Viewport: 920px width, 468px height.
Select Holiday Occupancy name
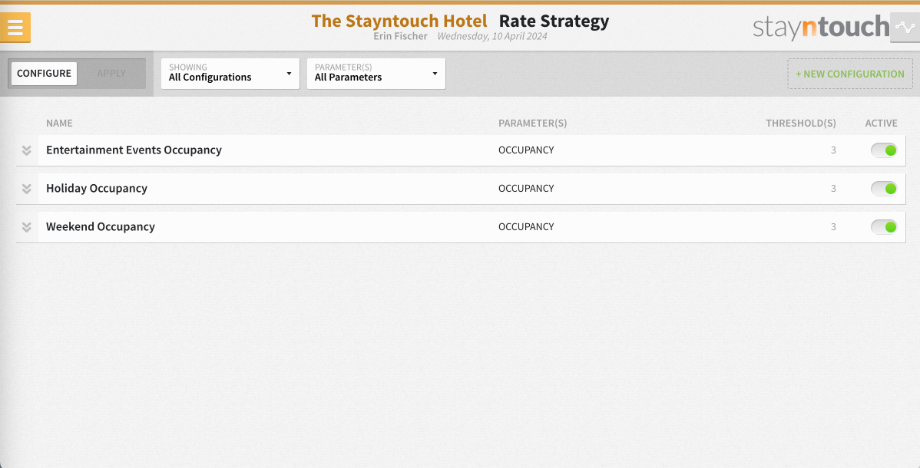pyautogui.click(x=97, y=188)
